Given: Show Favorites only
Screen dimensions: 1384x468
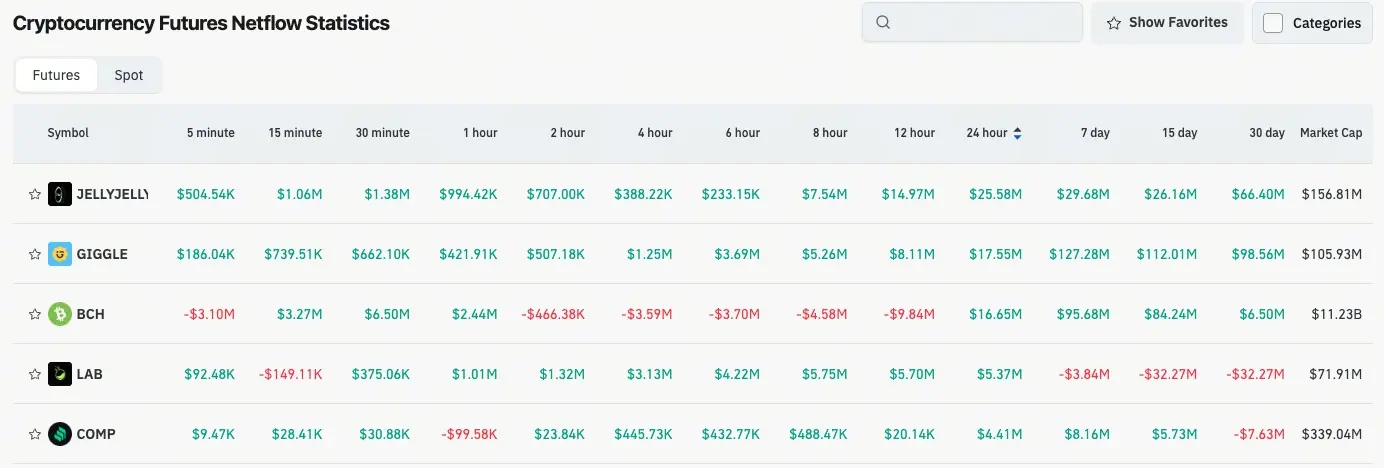Looking at the screenshot, I should coord(1167,22).
